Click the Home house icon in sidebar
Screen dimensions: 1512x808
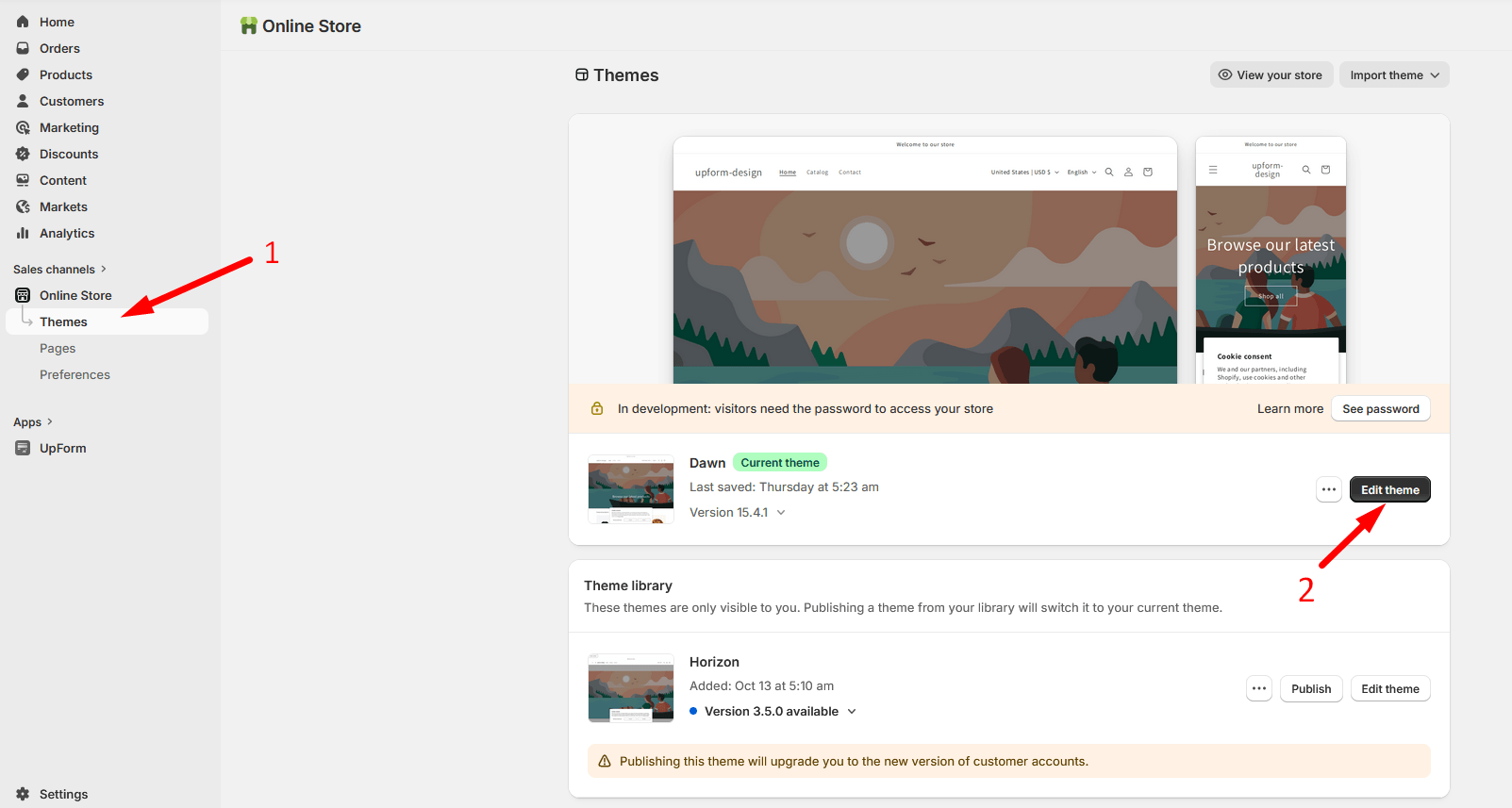click(23, 22)
